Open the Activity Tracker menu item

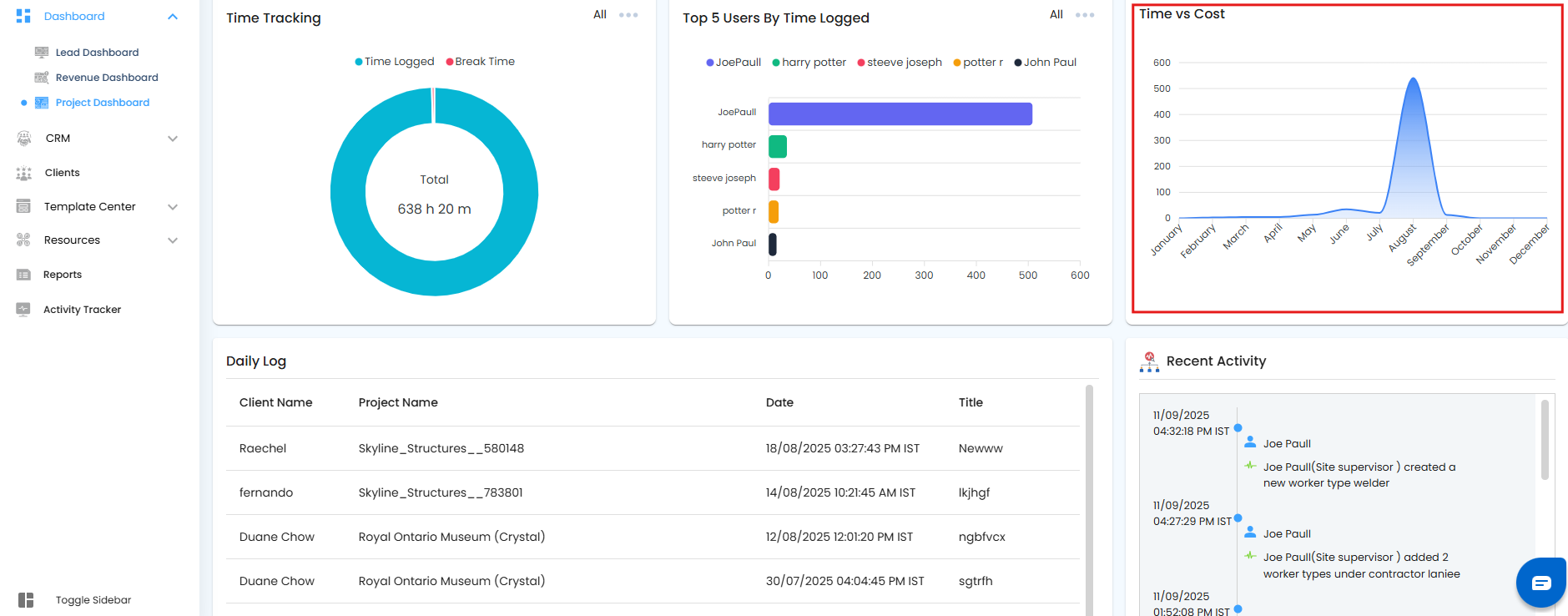pyautogui.click(x=83, y=310)
